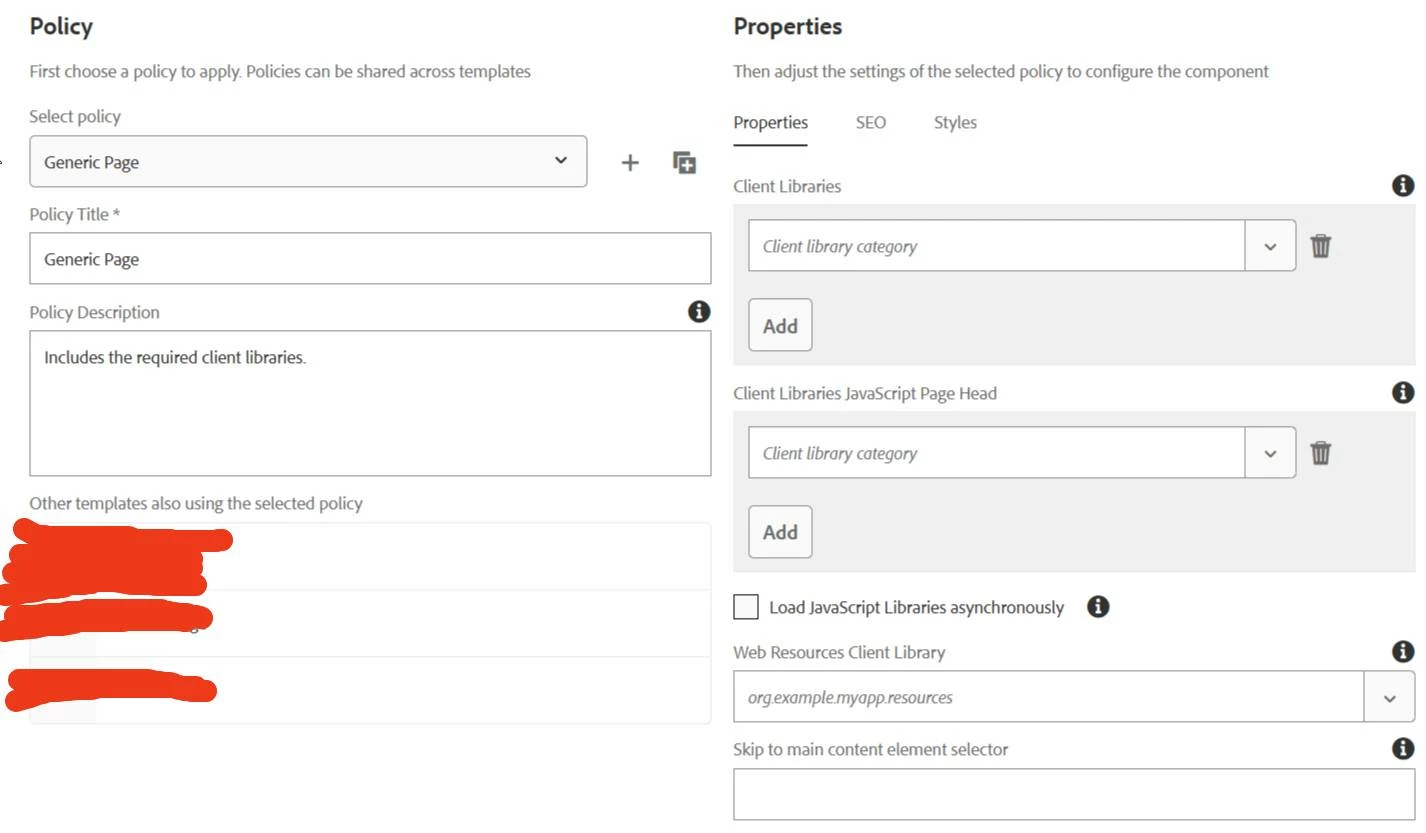Click Add button under JavaScript Page Head
Screen dimensions: 1426x833
click(780, 532)
